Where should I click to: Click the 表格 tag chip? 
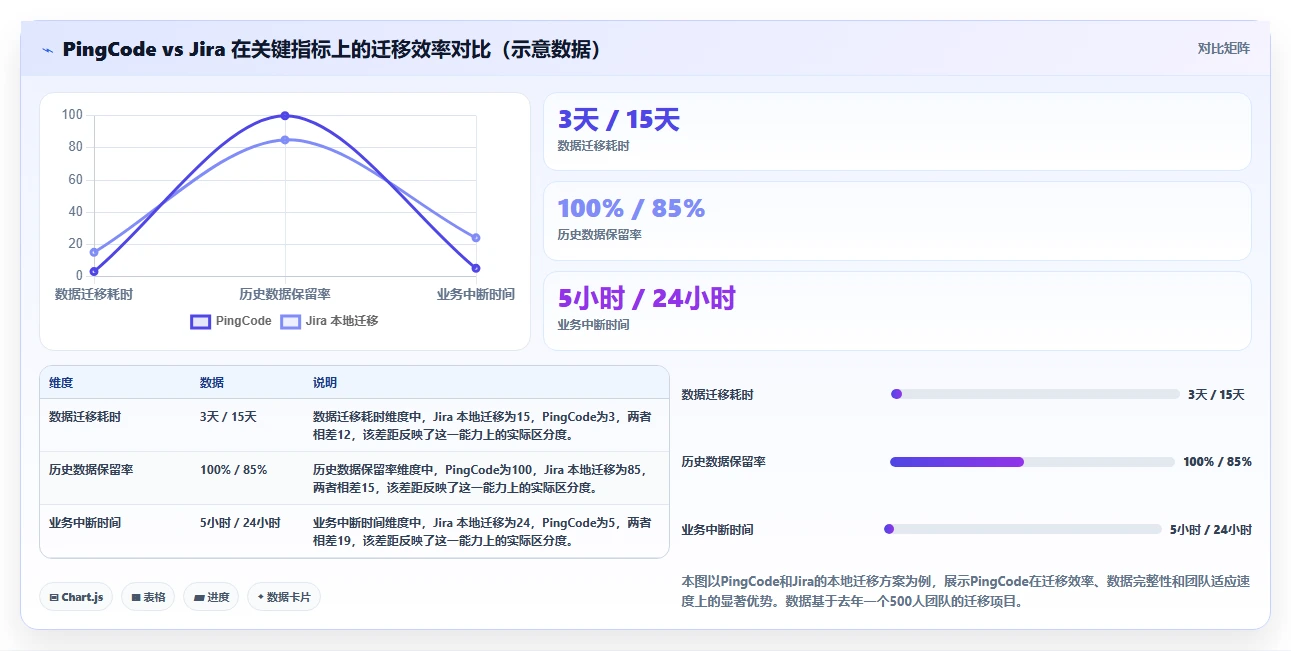point(148,597)
